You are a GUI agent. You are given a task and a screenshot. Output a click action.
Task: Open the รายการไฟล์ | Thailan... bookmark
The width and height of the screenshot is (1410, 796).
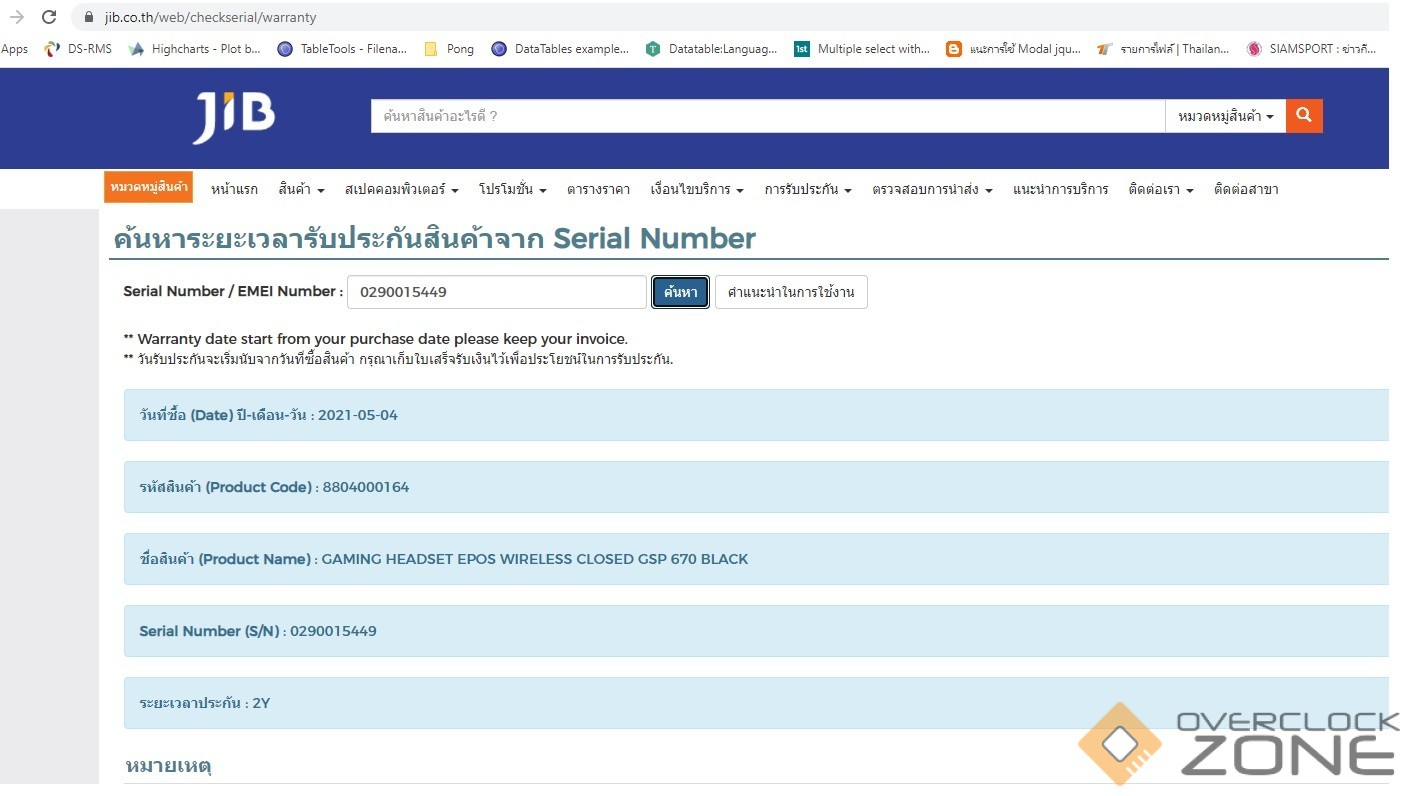coord(1163,48)
